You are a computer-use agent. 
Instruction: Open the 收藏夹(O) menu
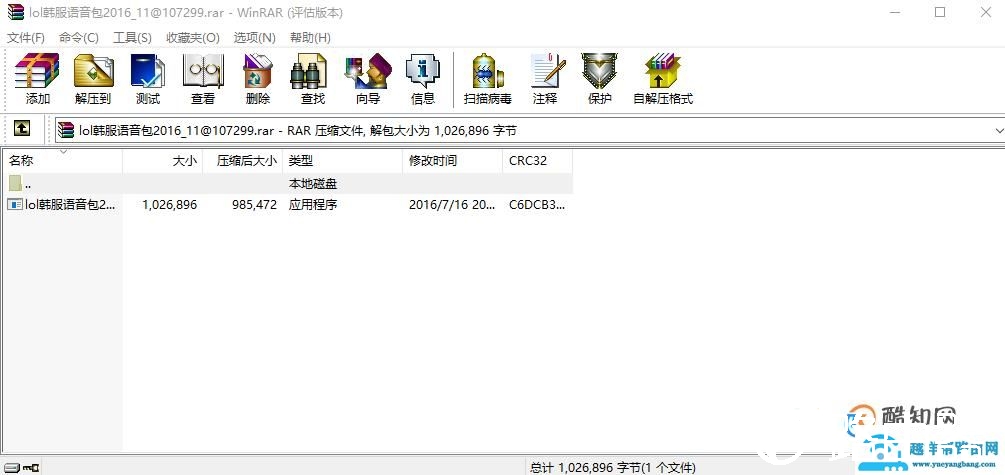[192, 38]
